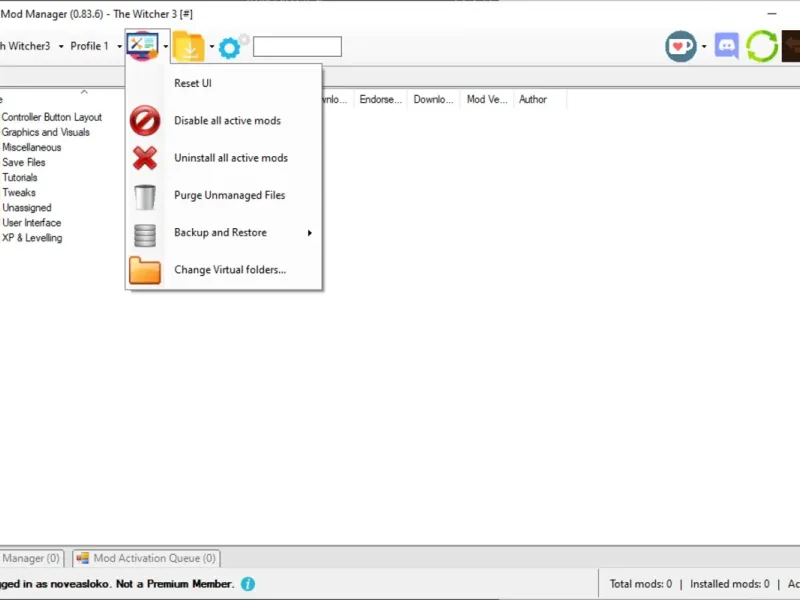This screenshot has width=800, height=600.
Task: Open the yellow downloads folder icon
Action: (189, 46)
